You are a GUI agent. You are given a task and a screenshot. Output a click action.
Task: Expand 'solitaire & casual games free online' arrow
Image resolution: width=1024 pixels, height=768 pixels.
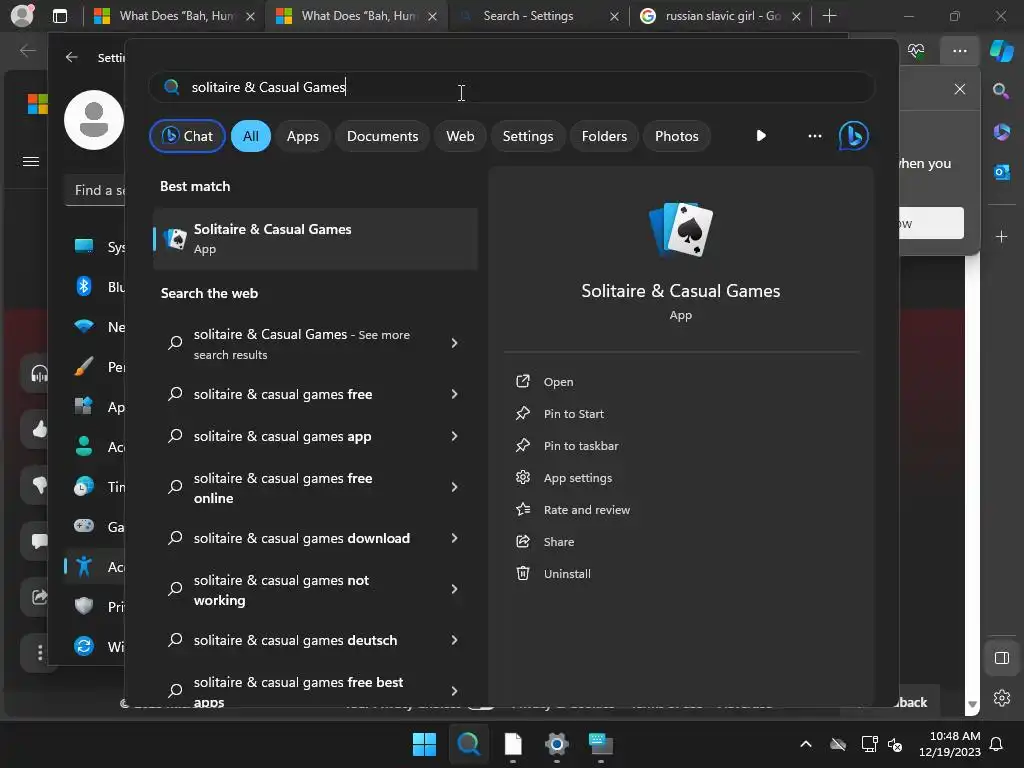coord(455,487)
